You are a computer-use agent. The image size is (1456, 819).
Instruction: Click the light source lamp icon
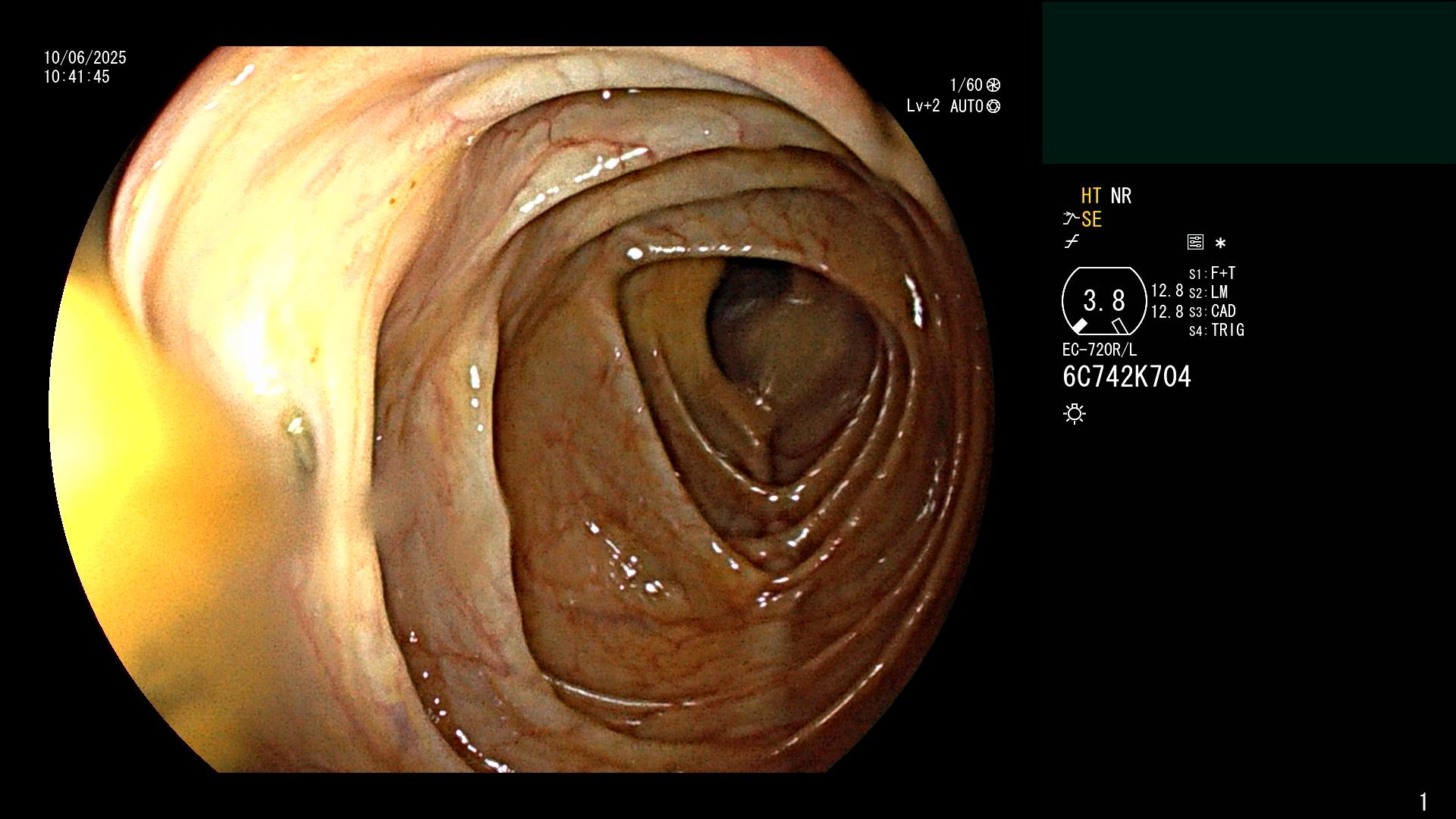[1075, 413]
